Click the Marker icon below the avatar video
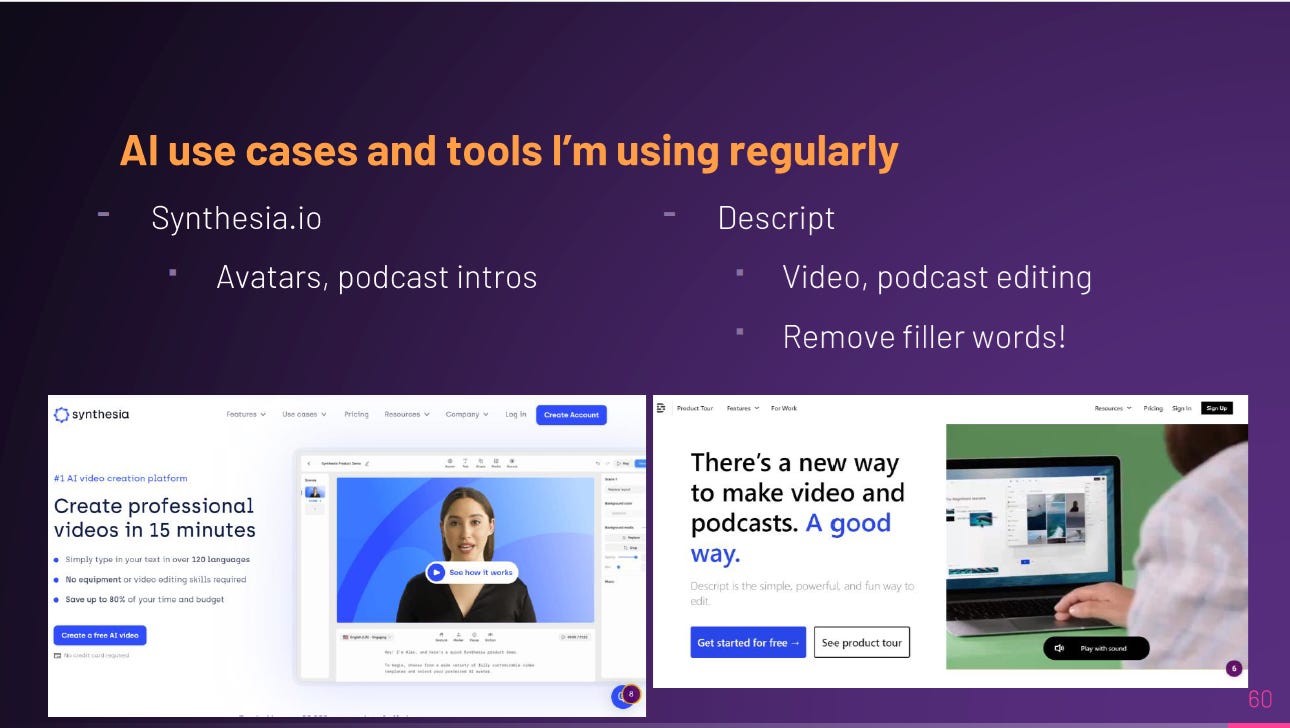Image resolution: width=1290 pixels, height=728 pixels. [x=458, y=636]
